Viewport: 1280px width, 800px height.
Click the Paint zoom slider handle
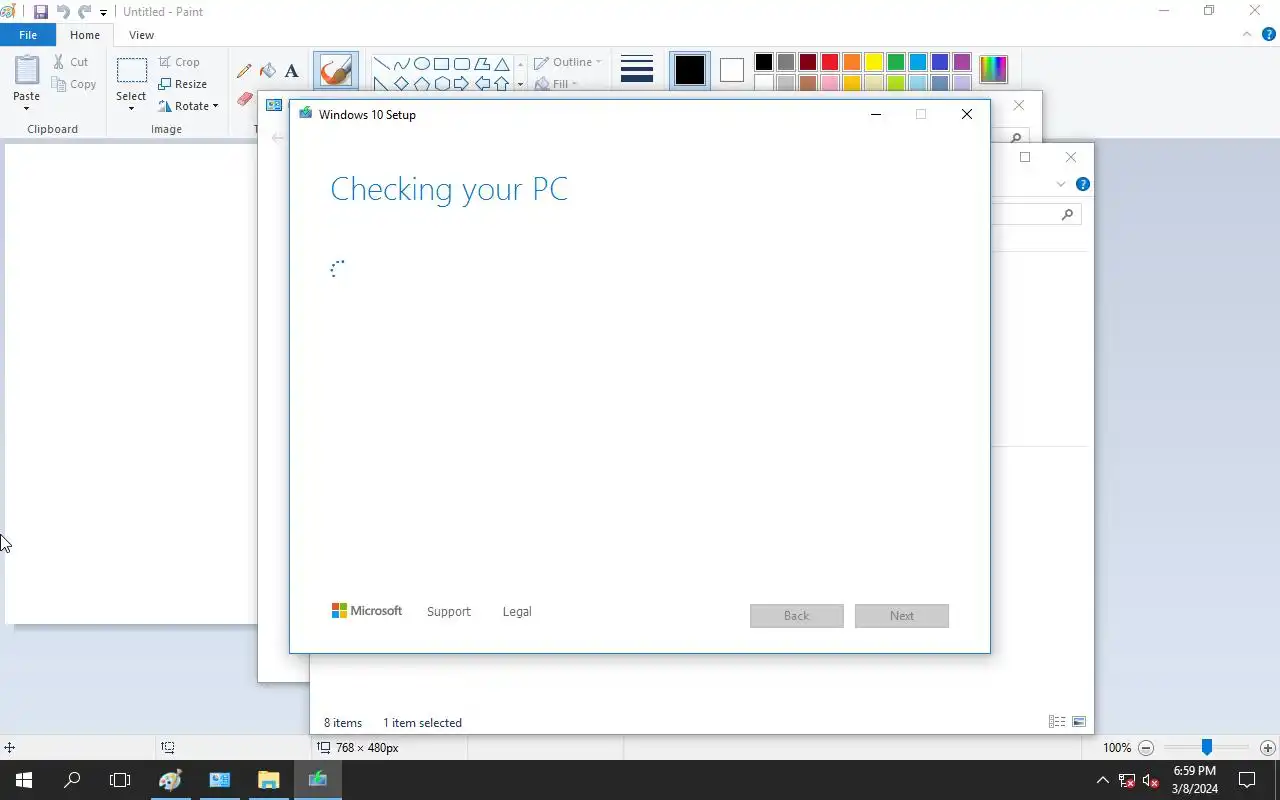tap(1207, 747)
